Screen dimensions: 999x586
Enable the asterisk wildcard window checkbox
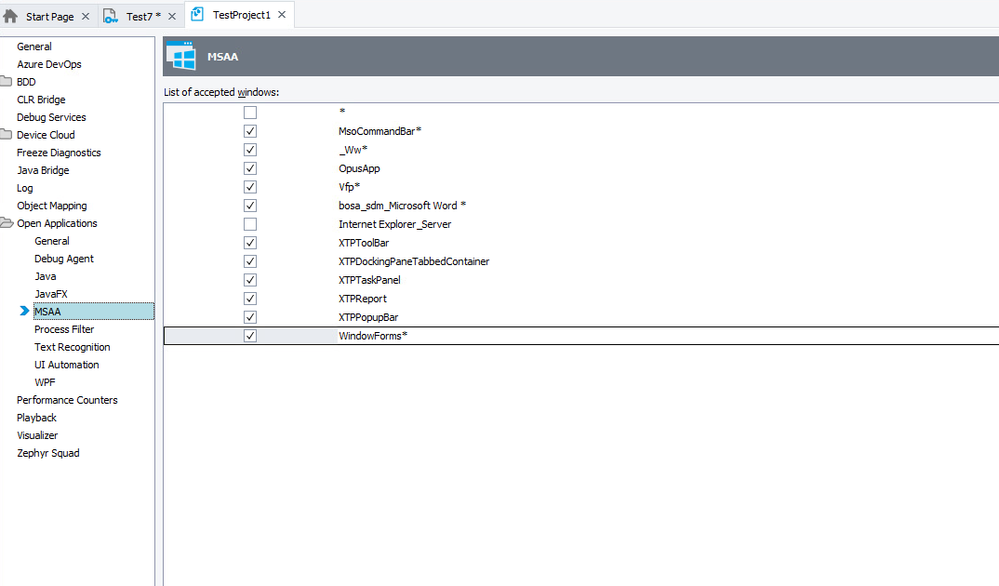250,113
